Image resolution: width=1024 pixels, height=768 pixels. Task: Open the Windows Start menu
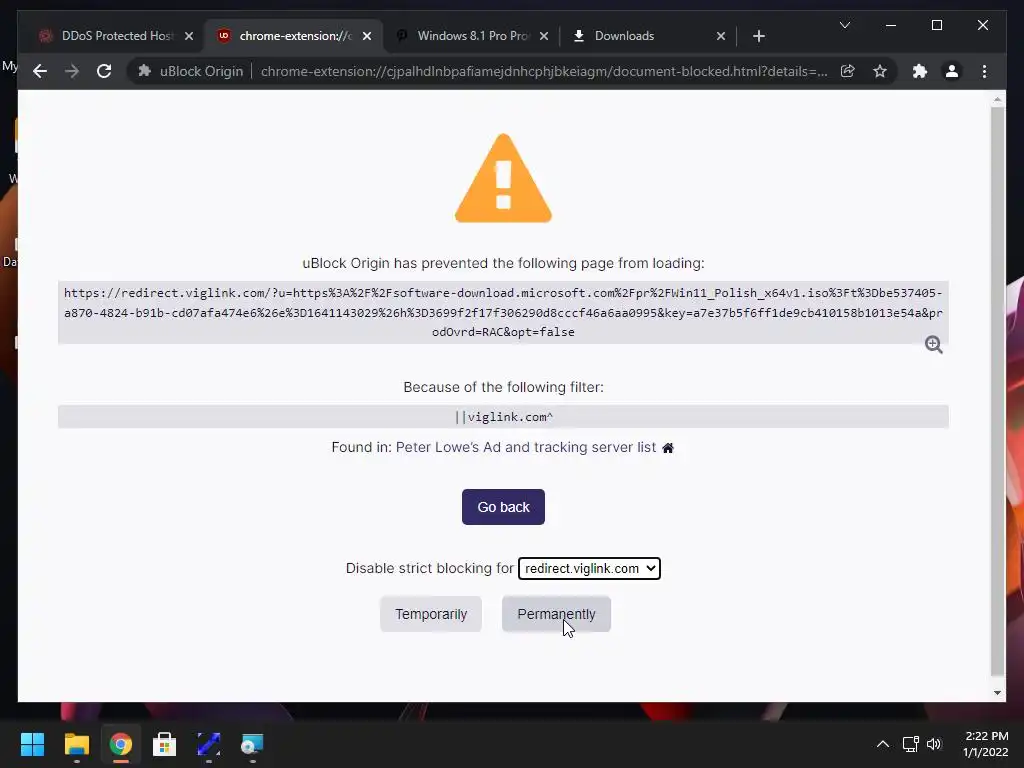coord(32,744)
